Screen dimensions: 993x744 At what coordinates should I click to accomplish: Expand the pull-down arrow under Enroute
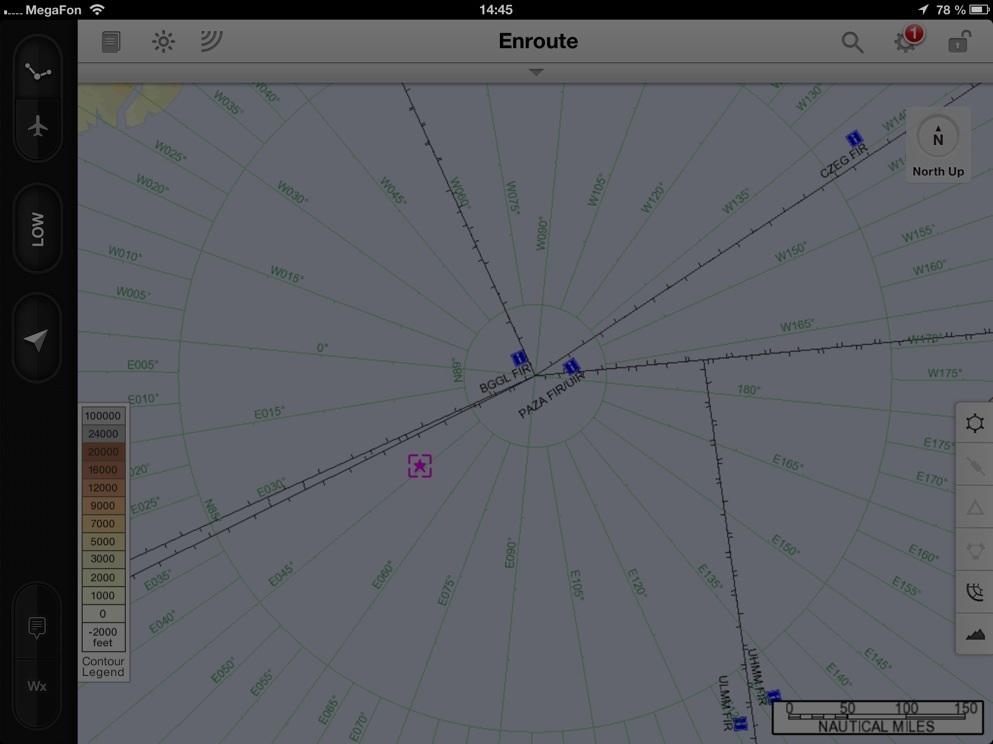[x=536, y=72]
